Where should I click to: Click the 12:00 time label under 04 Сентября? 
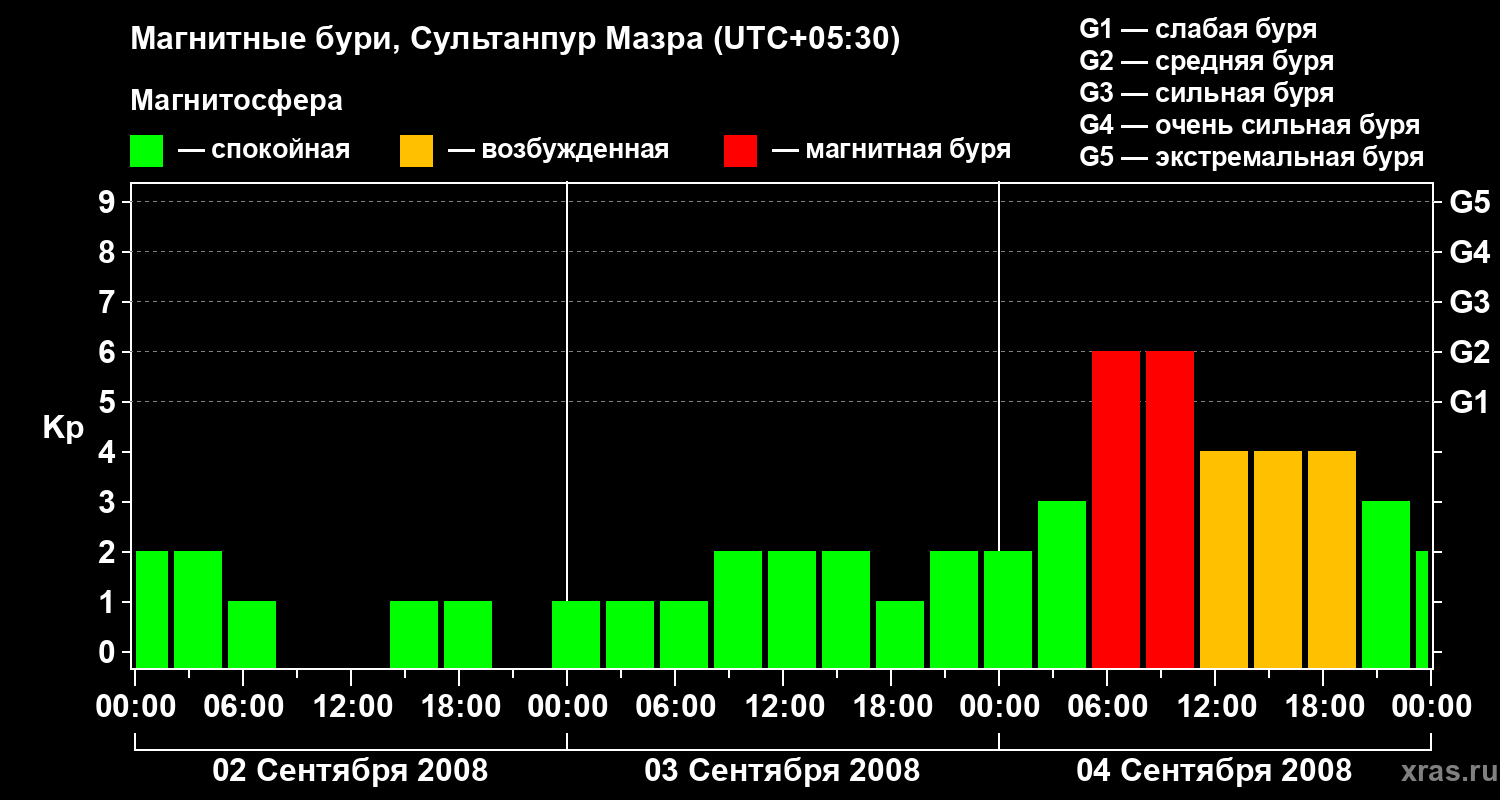tap(1215, 707)
